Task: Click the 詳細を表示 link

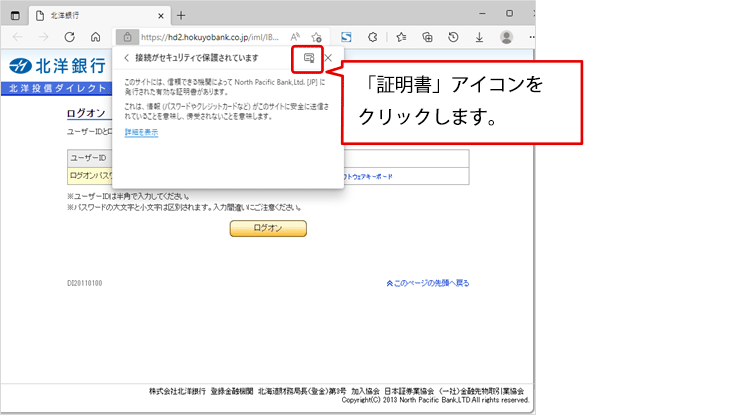Action: 141,132
